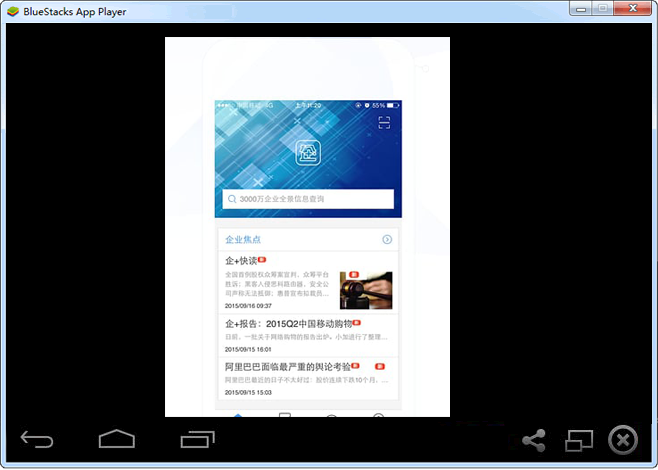Tap the gavel thumbnail image
The width and height of the screenshot is (658, 470).
(x=365, y=289)
